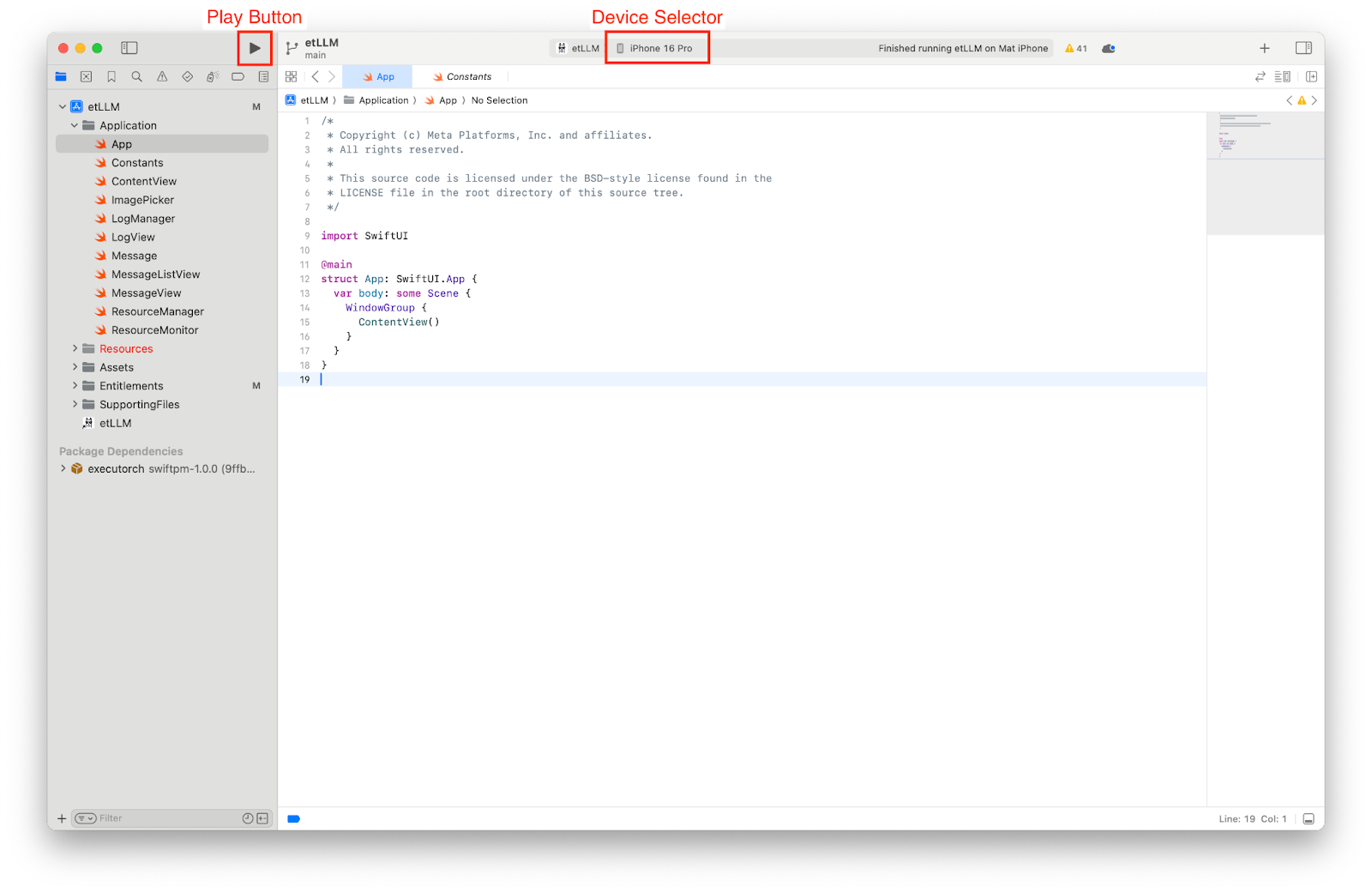Select ContentView in the file navigator
Image resolution: width=1372 pixels, height=893 pixels.
143,181
